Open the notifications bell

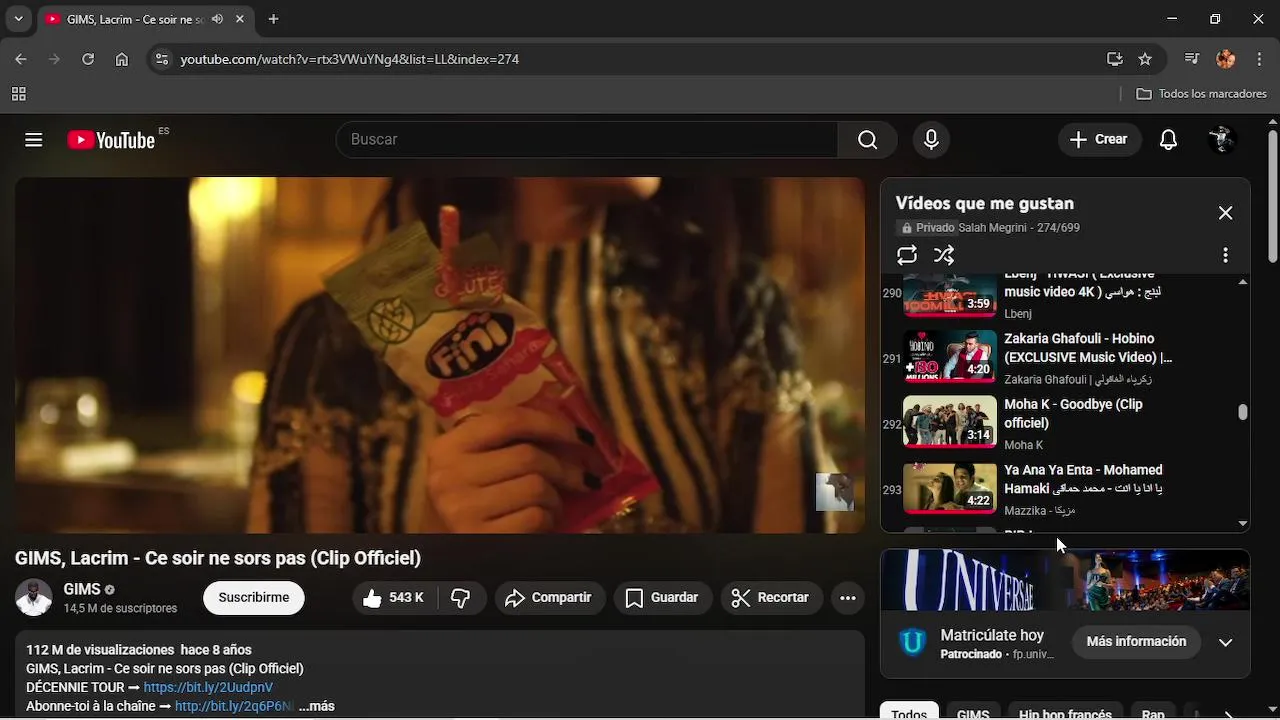pos(1168,140)
